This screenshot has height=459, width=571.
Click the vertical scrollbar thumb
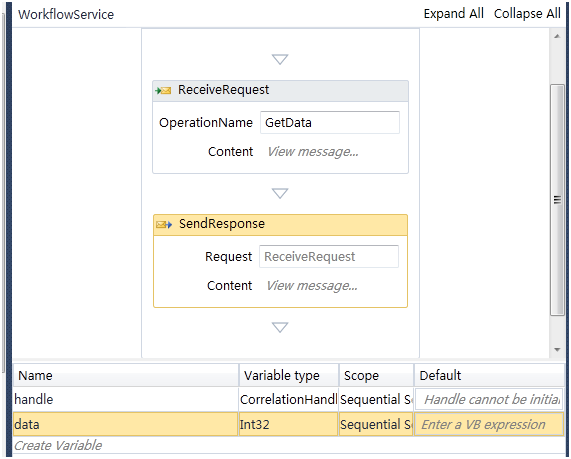coord(557,200)
